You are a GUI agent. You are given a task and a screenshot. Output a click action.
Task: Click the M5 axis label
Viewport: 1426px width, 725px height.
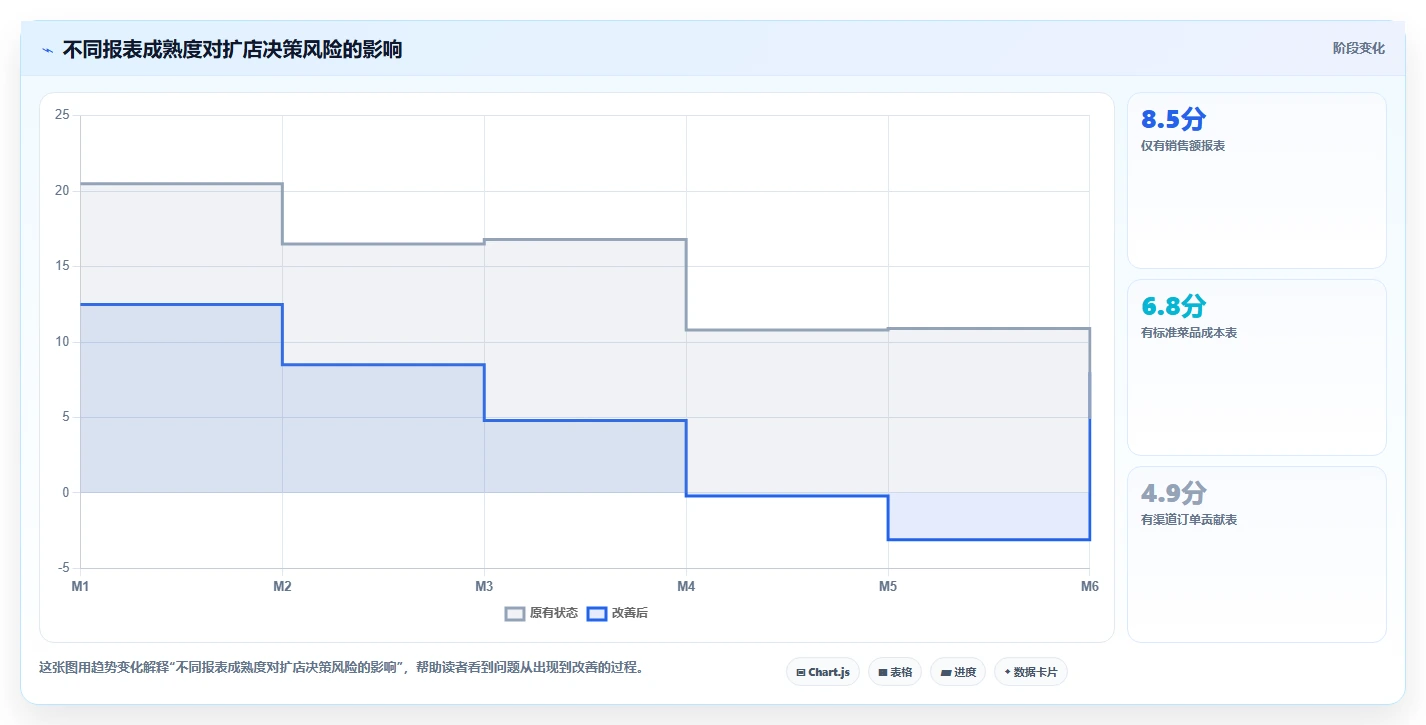point(888,587)
